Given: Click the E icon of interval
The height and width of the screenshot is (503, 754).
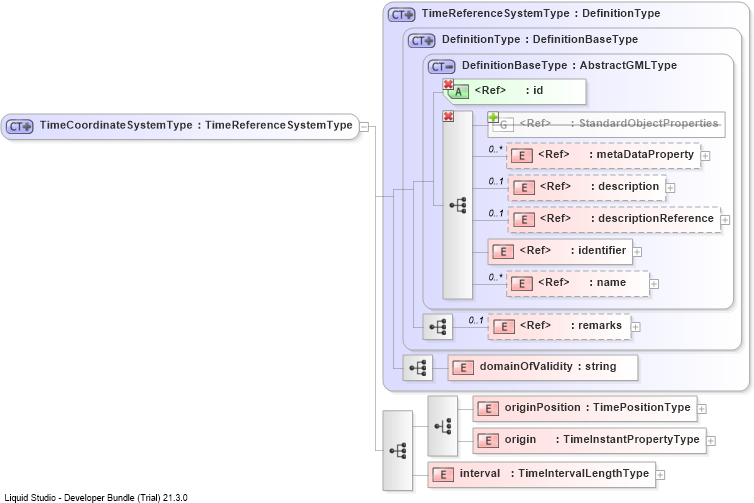Looking at the screenshot, I should tap(443, 475).
